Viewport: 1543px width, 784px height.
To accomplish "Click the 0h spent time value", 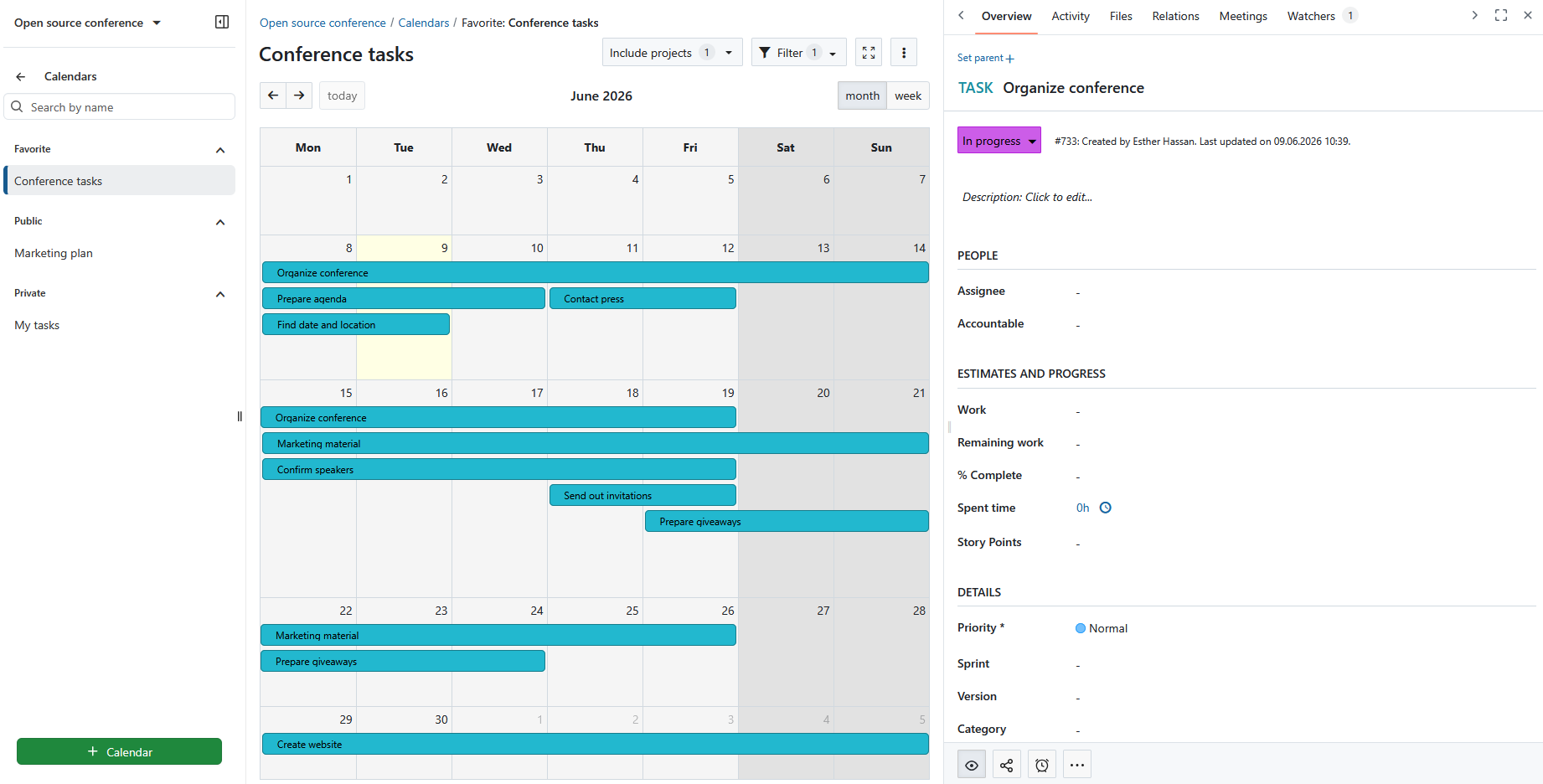I will click(1082, 508).
